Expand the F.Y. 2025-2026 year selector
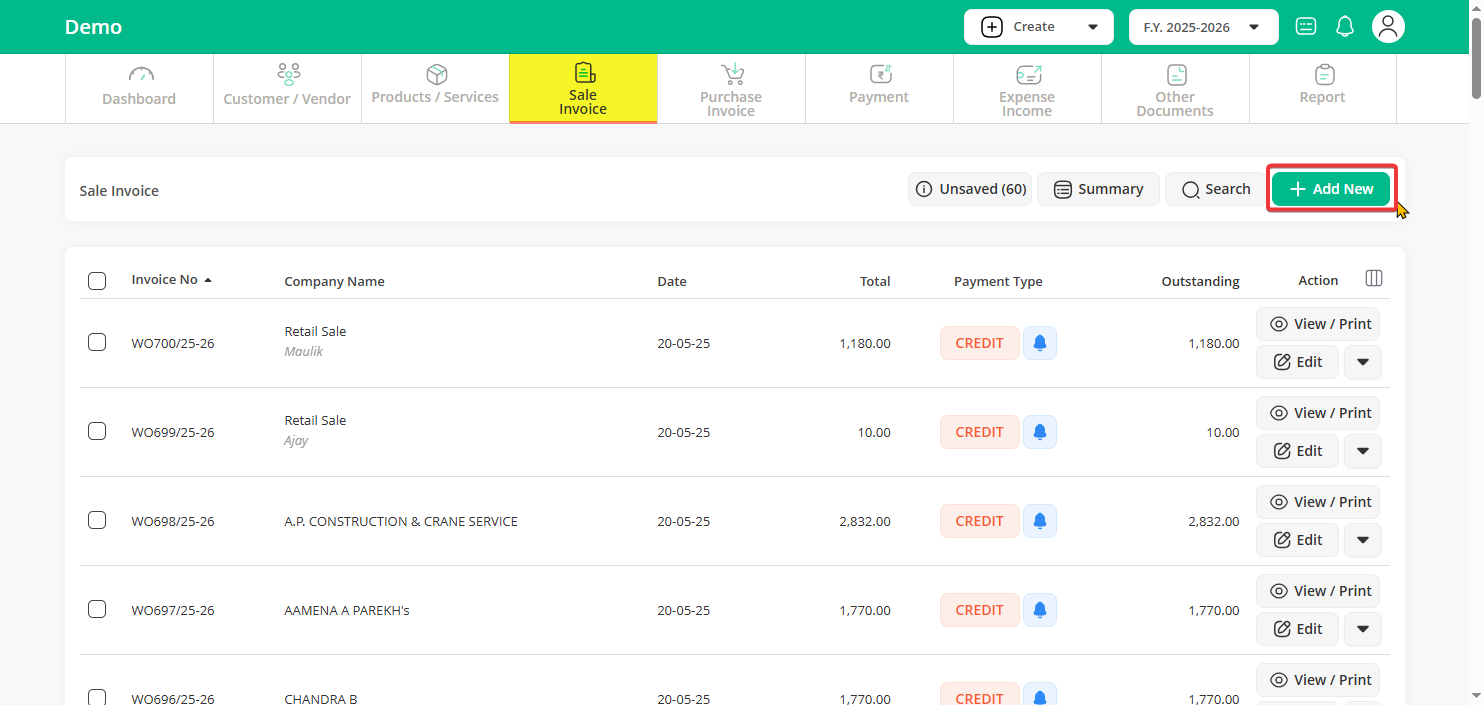 click(x=1203, y=27)
